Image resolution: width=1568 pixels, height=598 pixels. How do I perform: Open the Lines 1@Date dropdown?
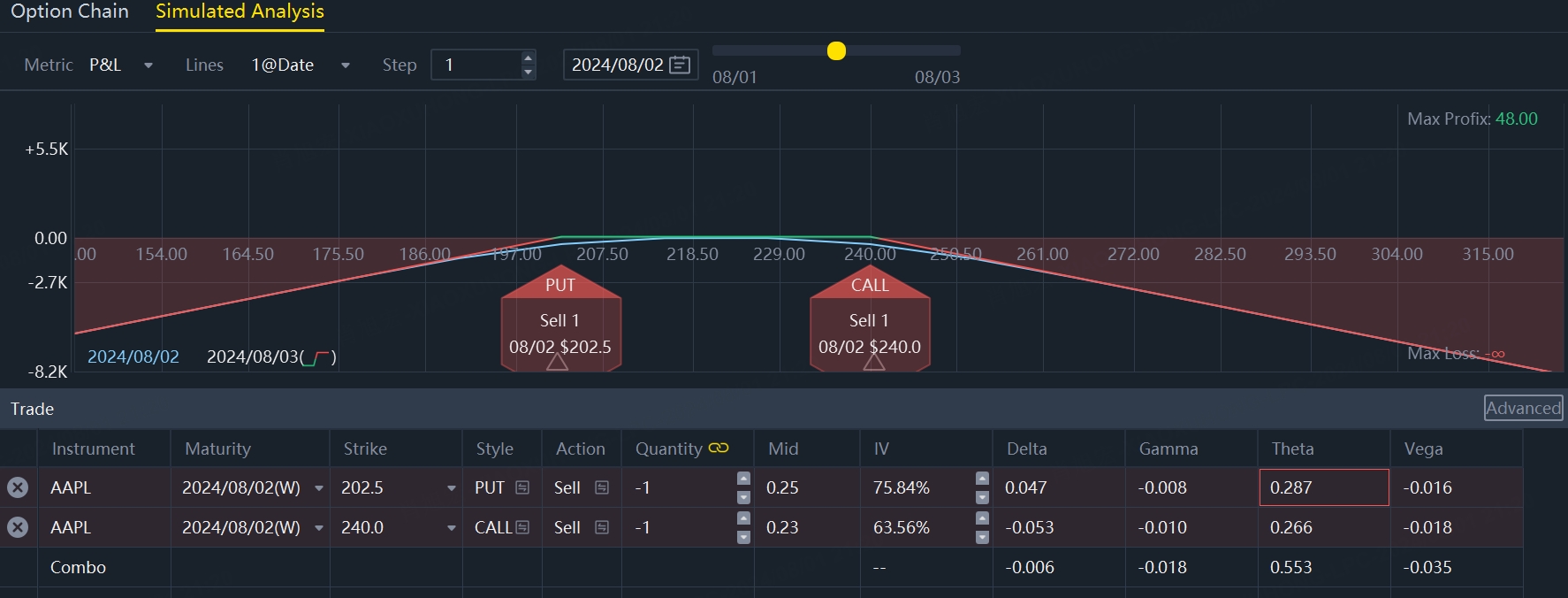301,65
